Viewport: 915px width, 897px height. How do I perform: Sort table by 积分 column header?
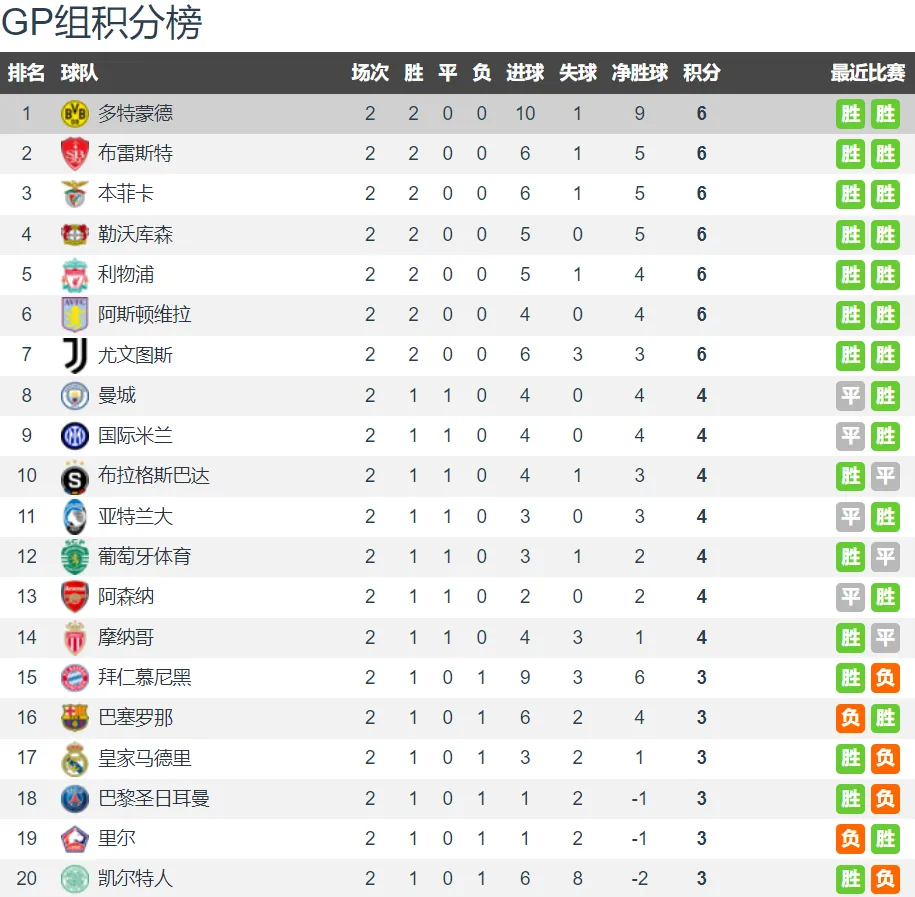click(701, 73)
